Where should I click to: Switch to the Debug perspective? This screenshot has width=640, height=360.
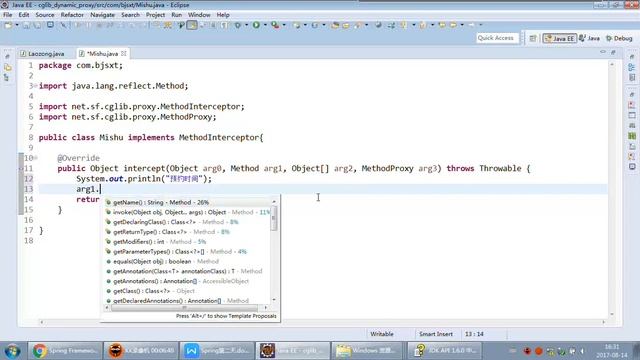coord(619,38)
